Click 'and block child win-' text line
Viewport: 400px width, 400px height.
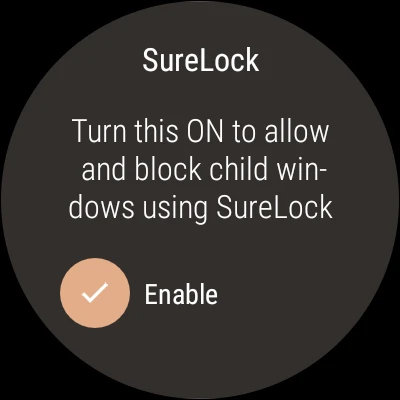(204, 169)
